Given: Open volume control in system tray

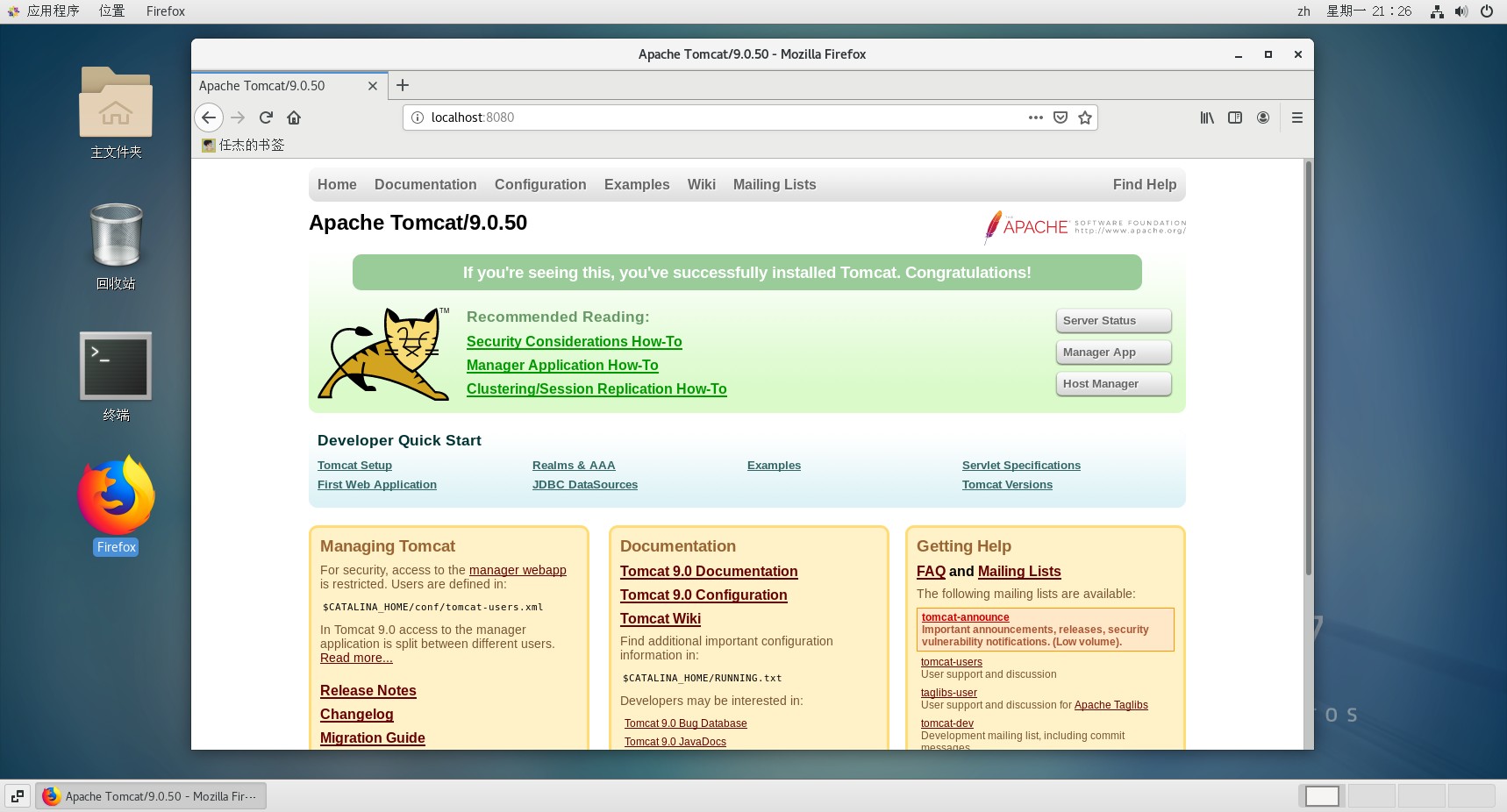Looking at the screenshot, I should [x=1461, y=11].
